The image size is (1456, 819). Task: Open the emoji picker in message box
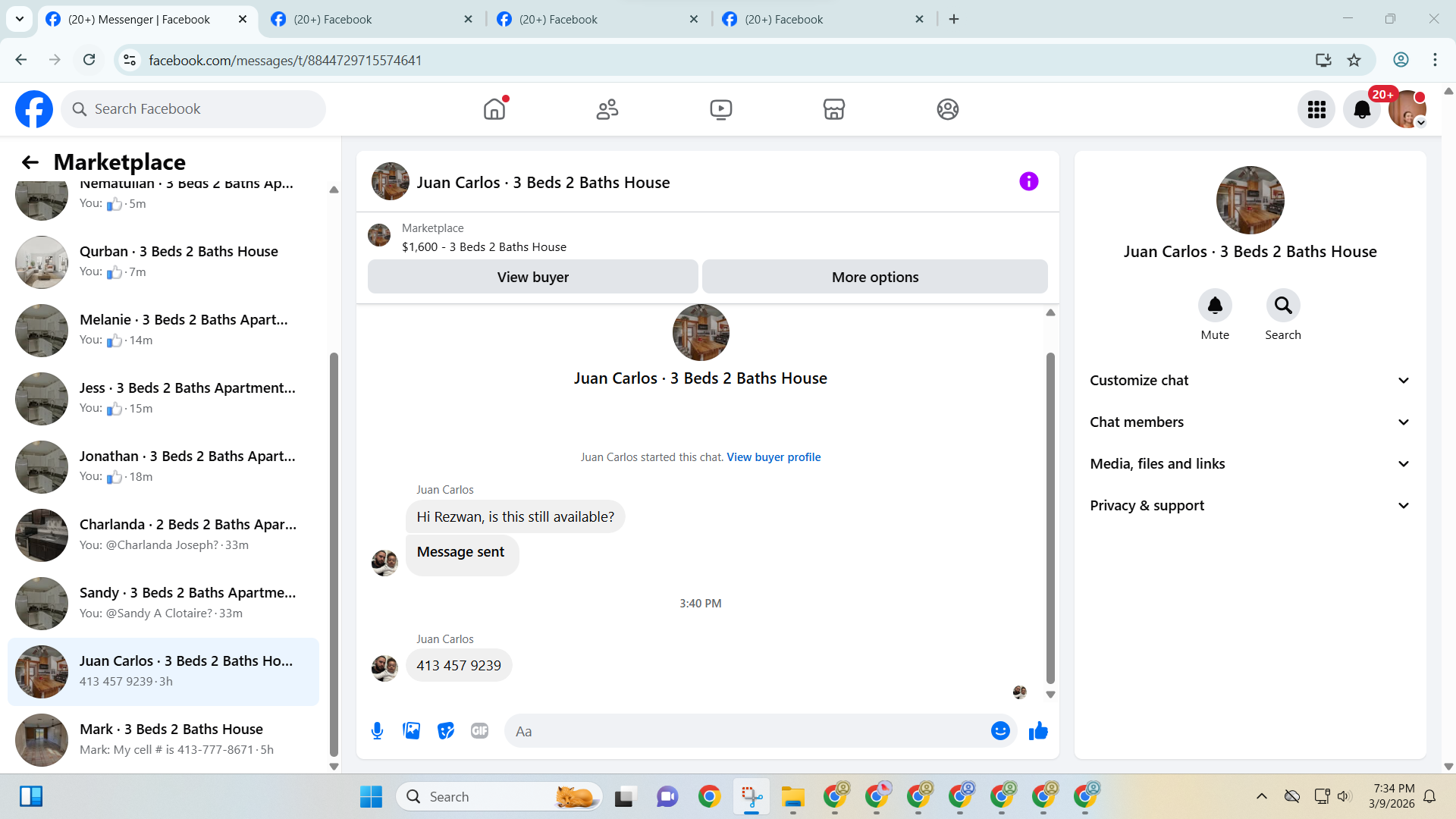coord(1000,731)
